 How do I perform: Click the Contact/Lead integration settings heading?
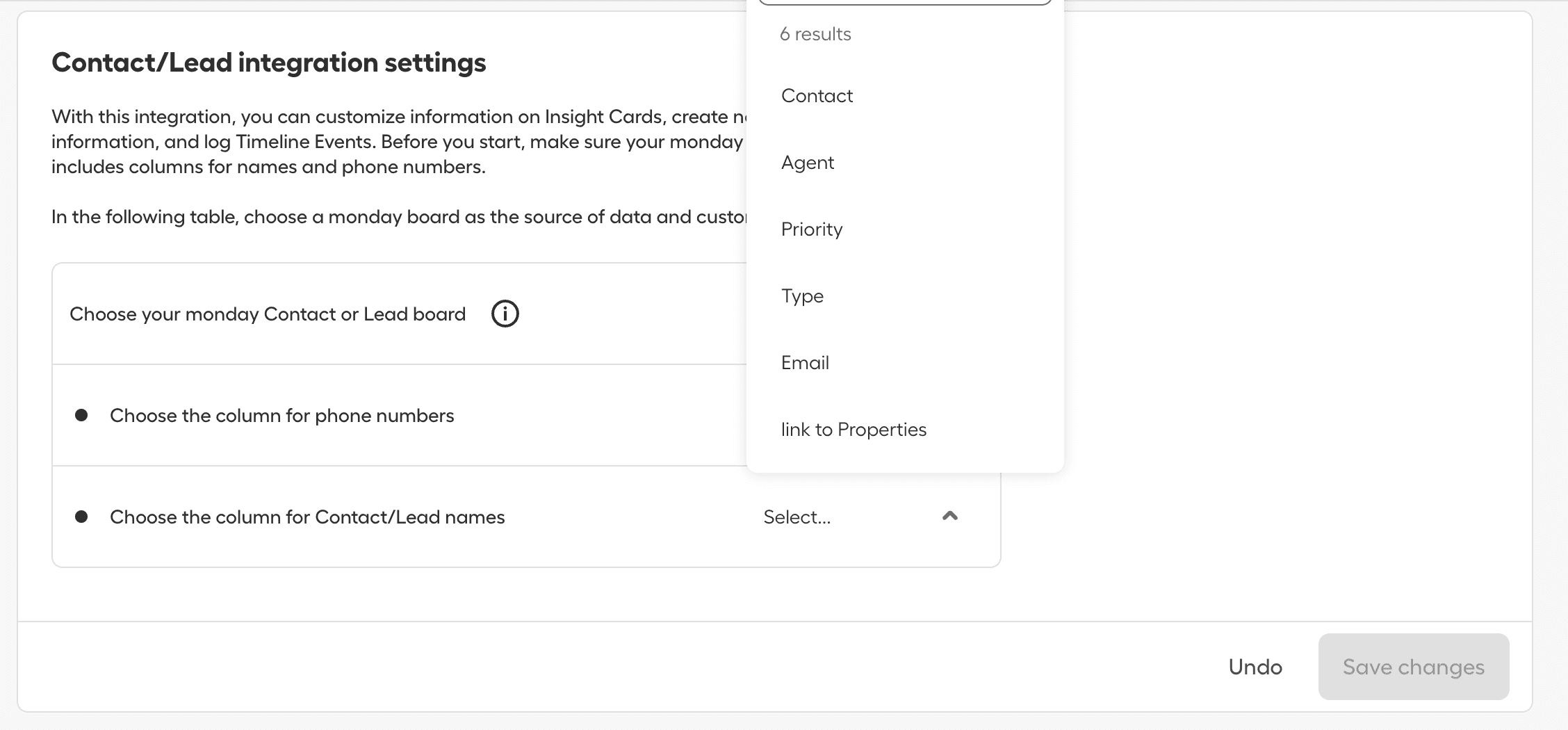[268, 63]
